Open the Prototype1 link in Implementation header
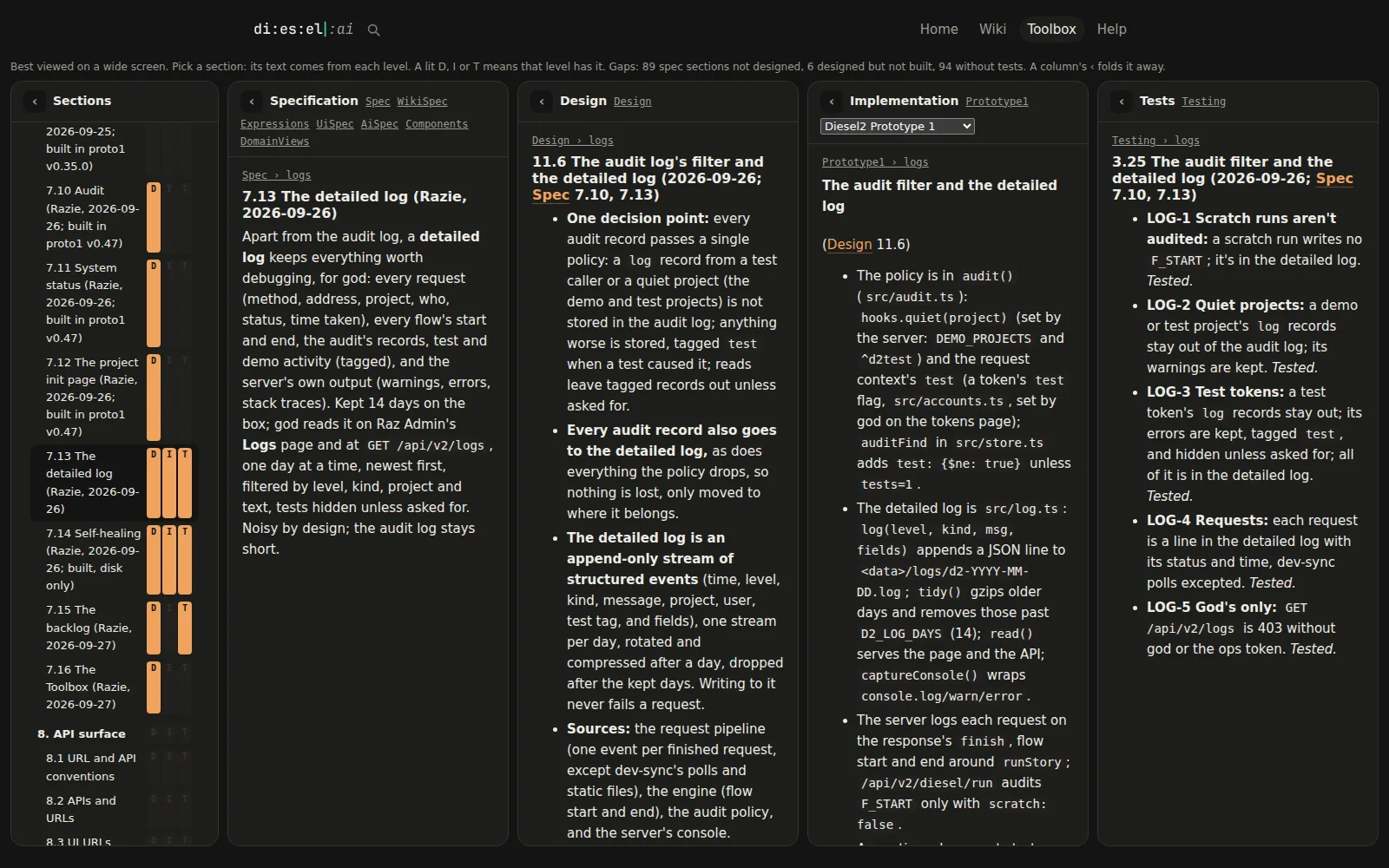The height and width of the screenshot is (868, 1389). point(997,102)
